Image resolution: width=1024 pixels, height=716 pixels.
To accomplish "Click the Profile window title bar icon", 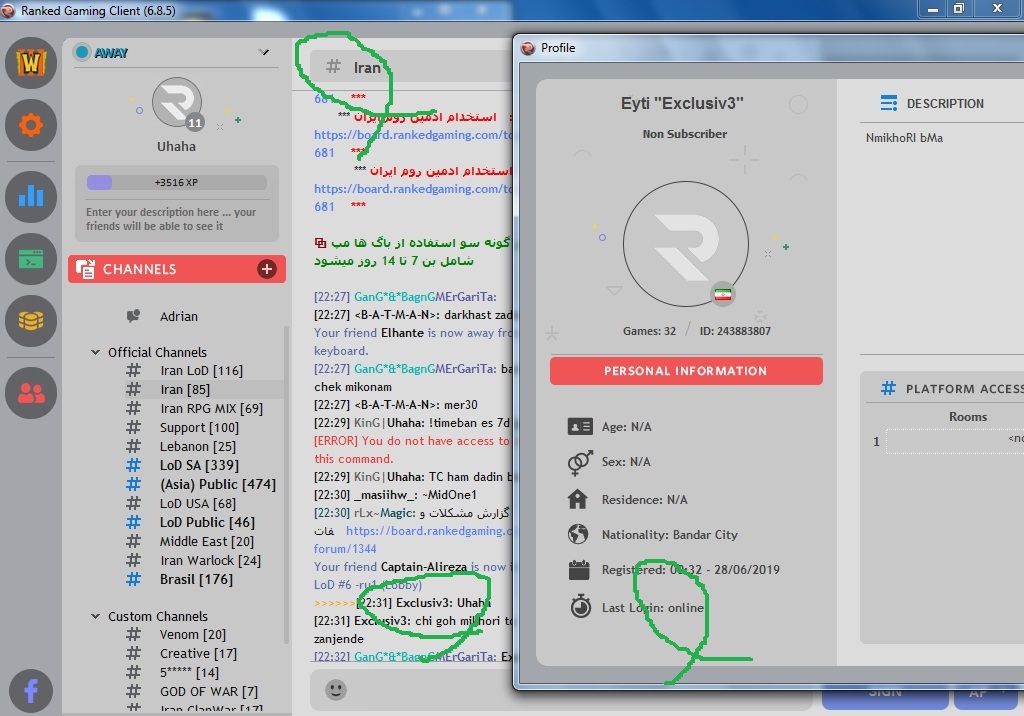I will click(528, 48).
